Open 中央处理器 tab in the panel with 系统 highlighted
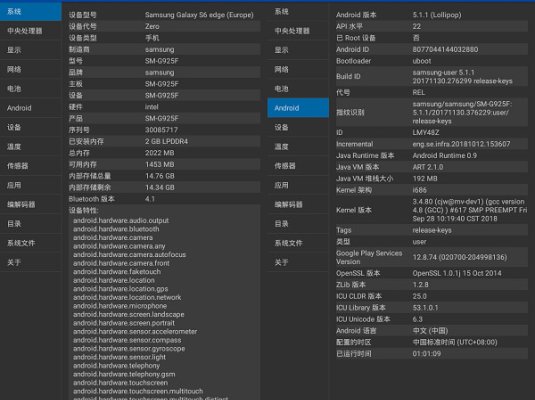The height and width of the screenshot is (400, 535). (x=31, y=31)
